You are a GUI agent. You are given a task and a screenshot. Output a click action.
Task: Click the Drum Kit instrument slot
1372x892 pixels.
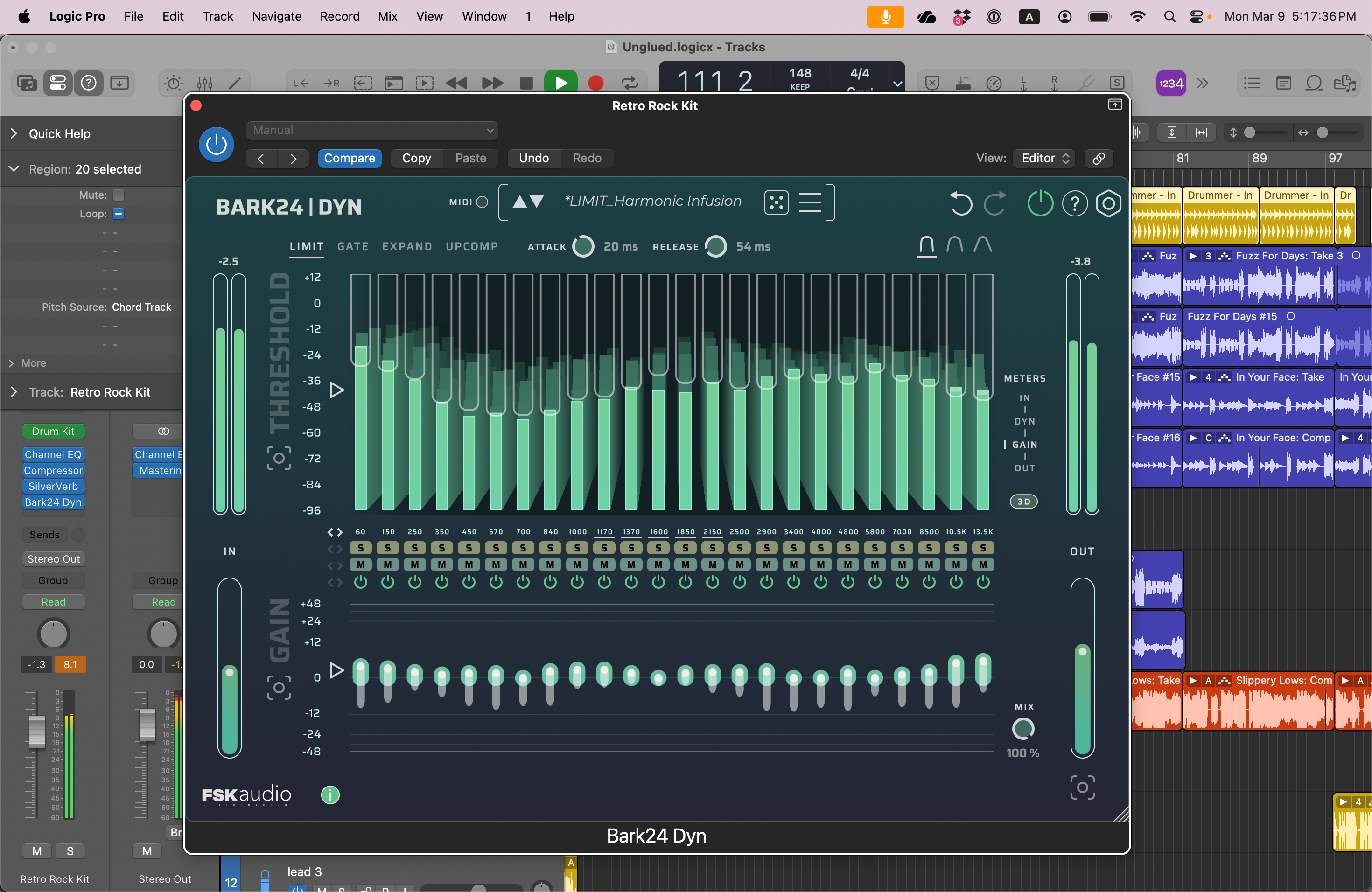pyautogui.click(x=53, y=431)
